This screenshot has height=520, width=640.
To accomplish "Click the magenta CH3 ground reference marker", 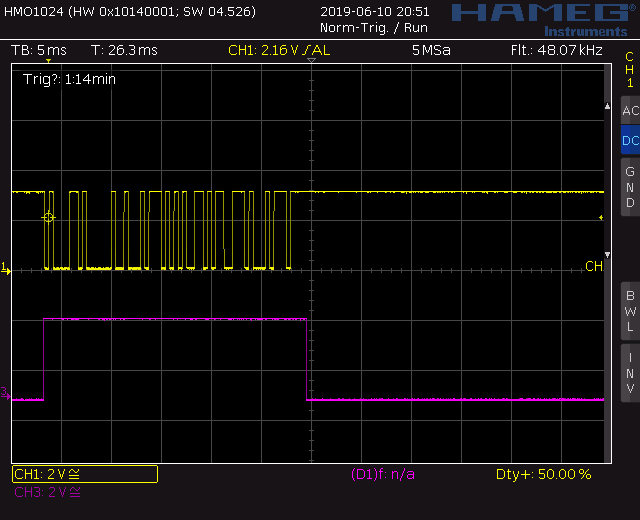I will 5,397.
